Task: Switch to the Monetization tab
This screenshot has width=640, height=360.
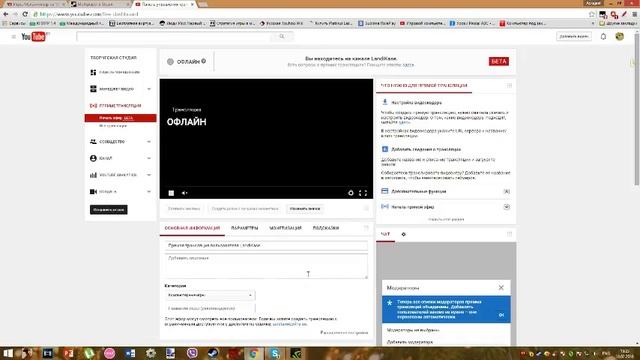Action: 285,228
